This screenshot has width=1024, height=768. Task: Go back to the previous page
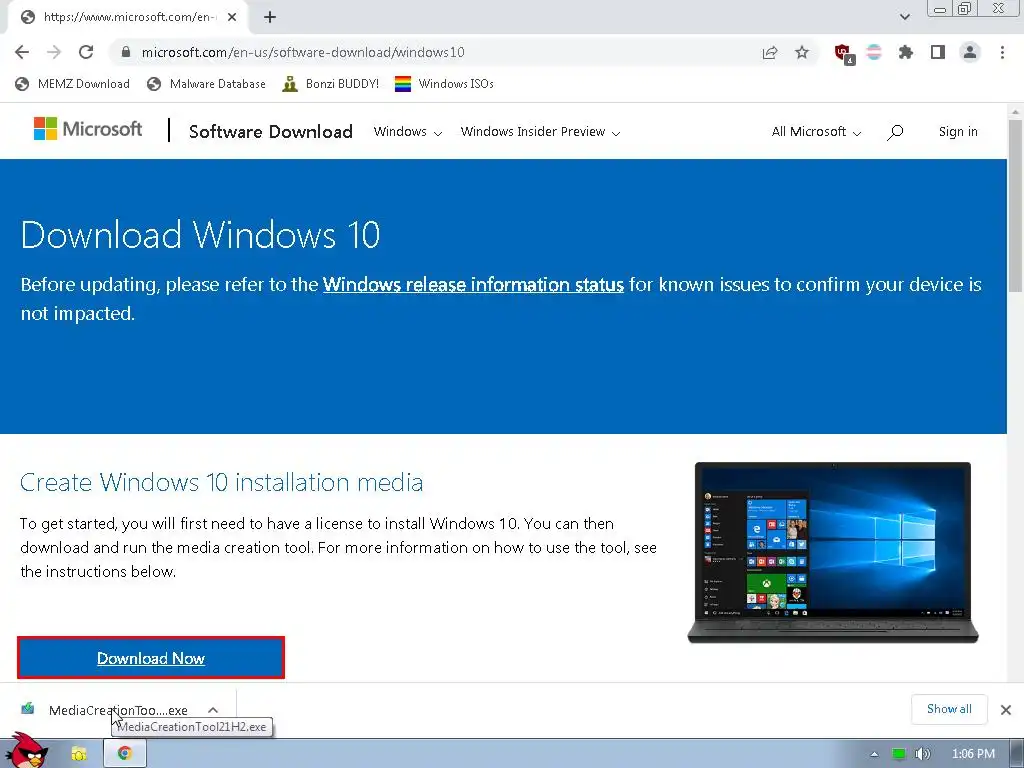tap(22, 52)
